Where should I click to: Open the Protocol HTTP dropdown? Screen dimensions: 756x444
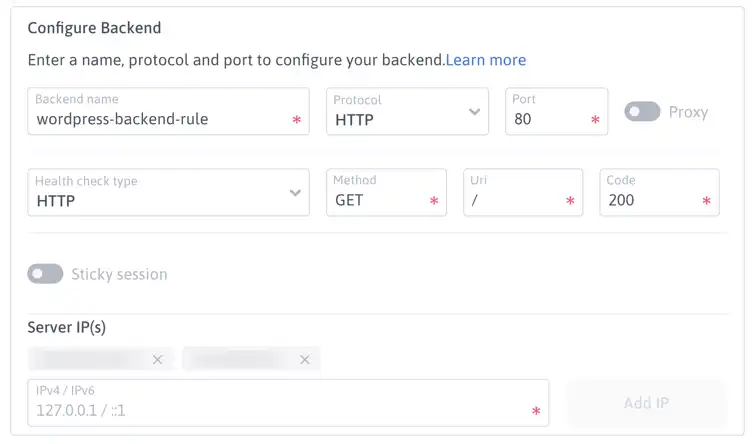pyautogui.click(x=407, y=111)
